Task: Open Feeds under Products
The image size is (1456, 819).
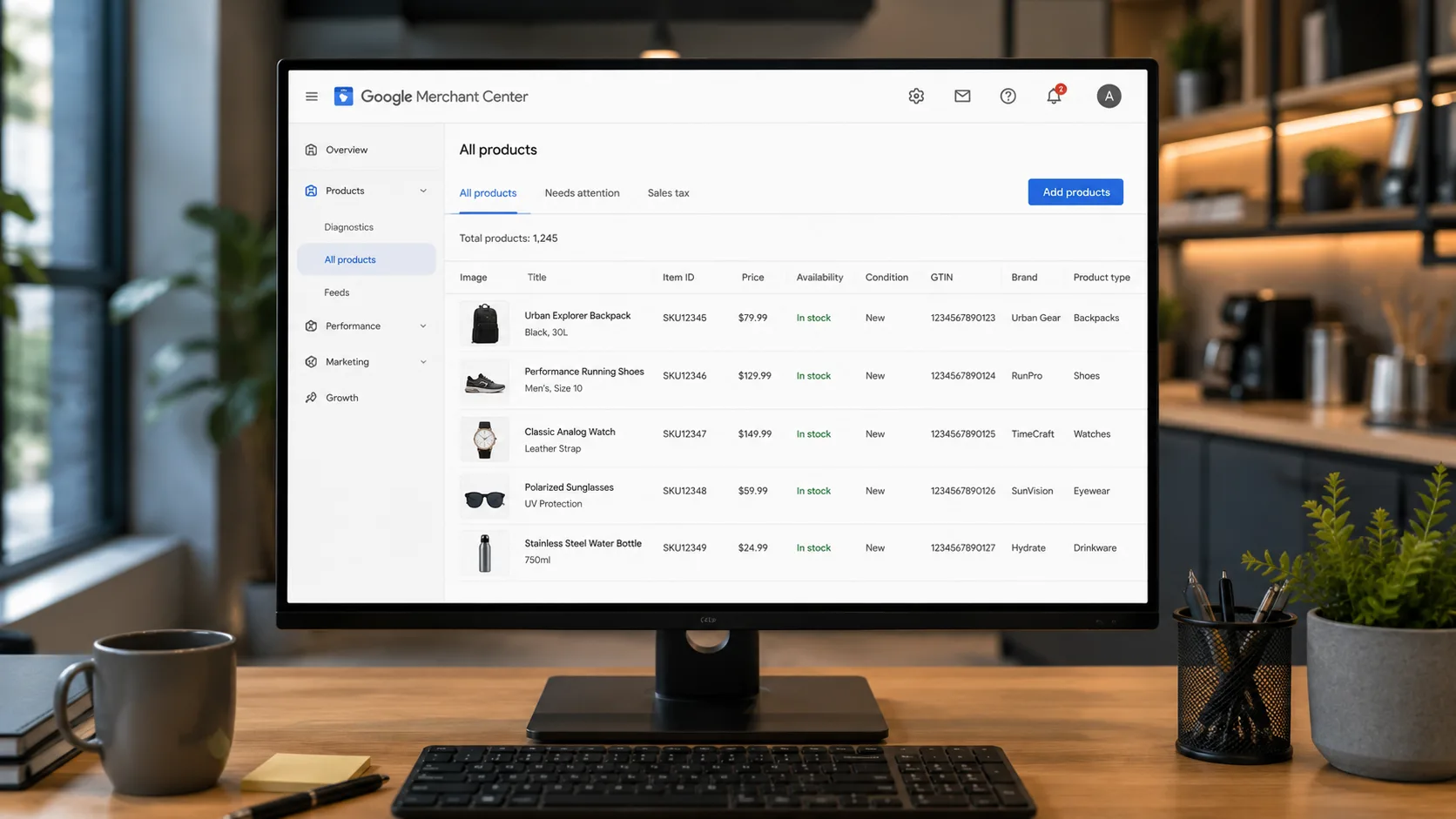Action: [336, 292]
